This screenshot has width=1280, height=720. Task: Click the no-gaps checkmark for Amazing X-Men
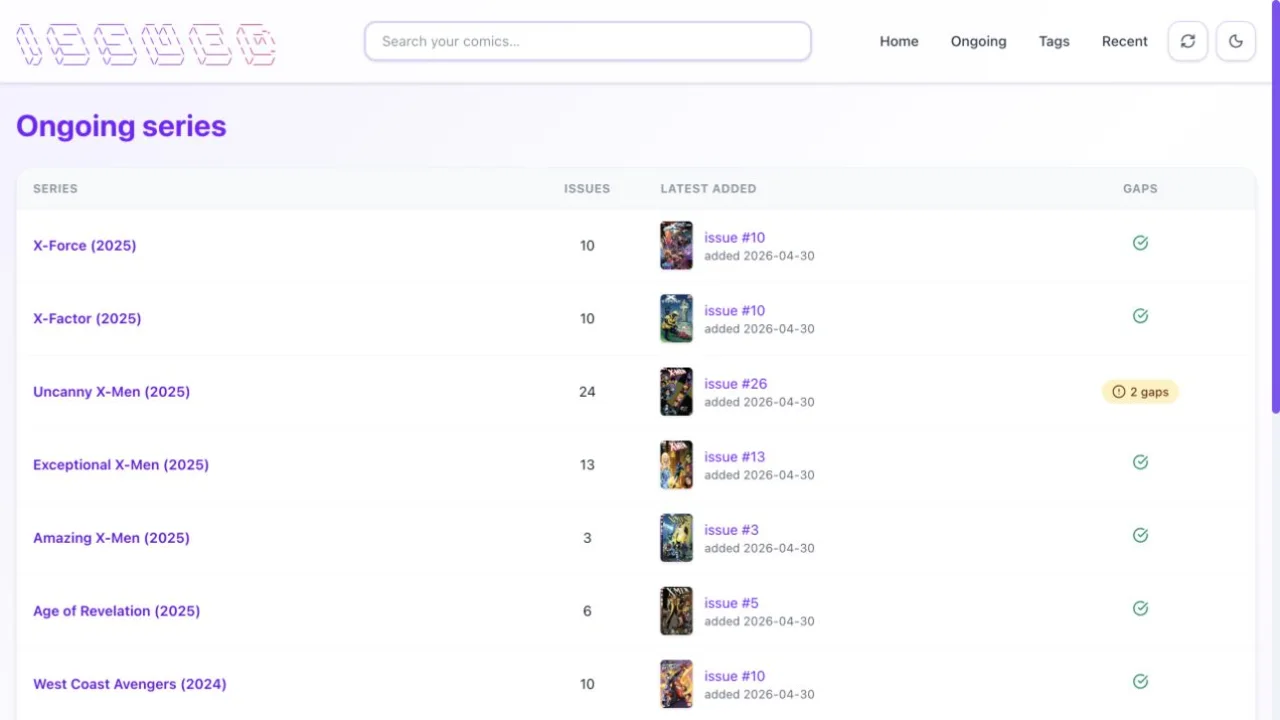[1140, 535]
